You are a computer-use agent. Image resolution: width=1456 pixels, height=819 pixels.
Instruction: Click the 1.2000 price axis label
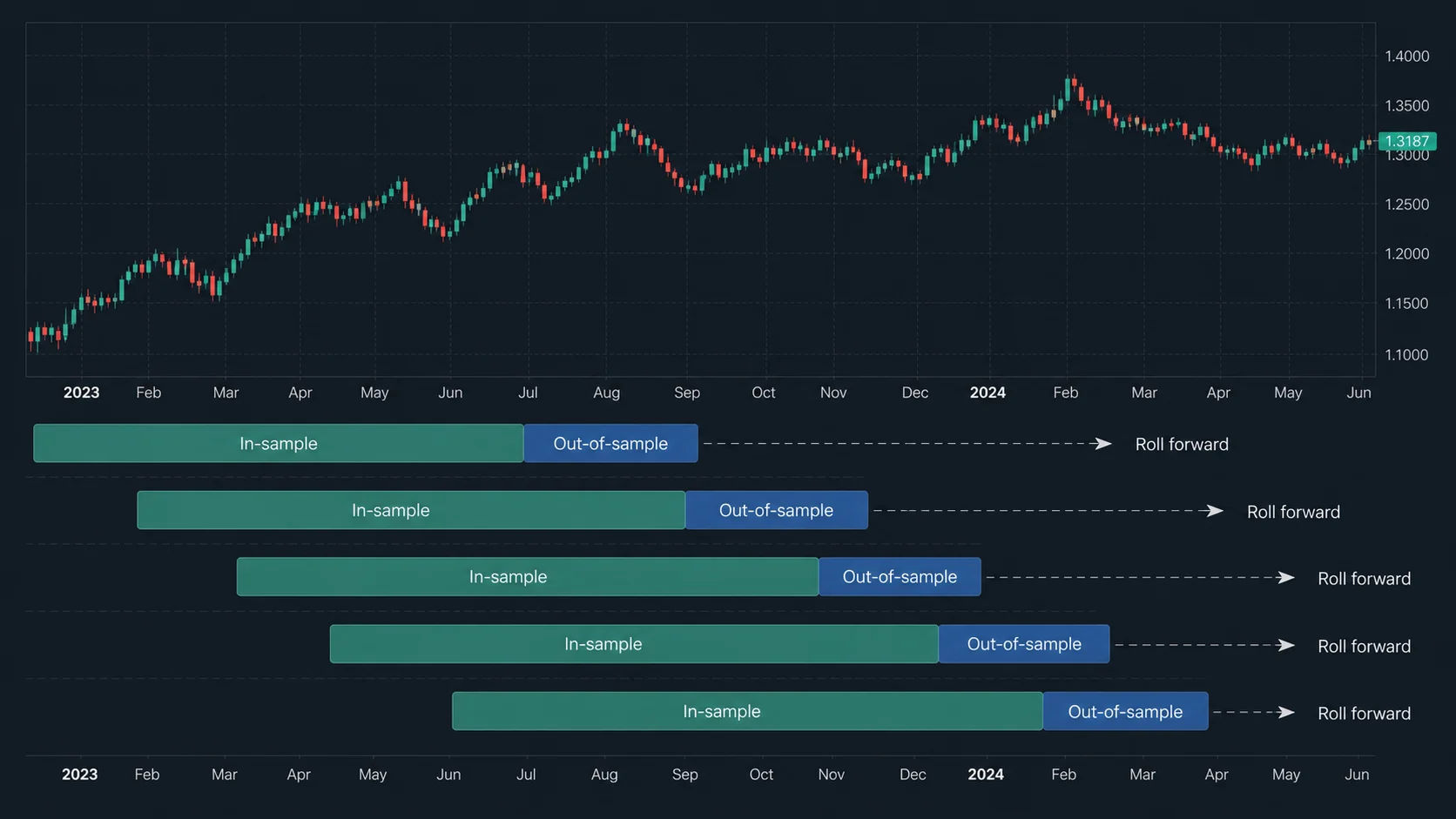[1407, 254]
